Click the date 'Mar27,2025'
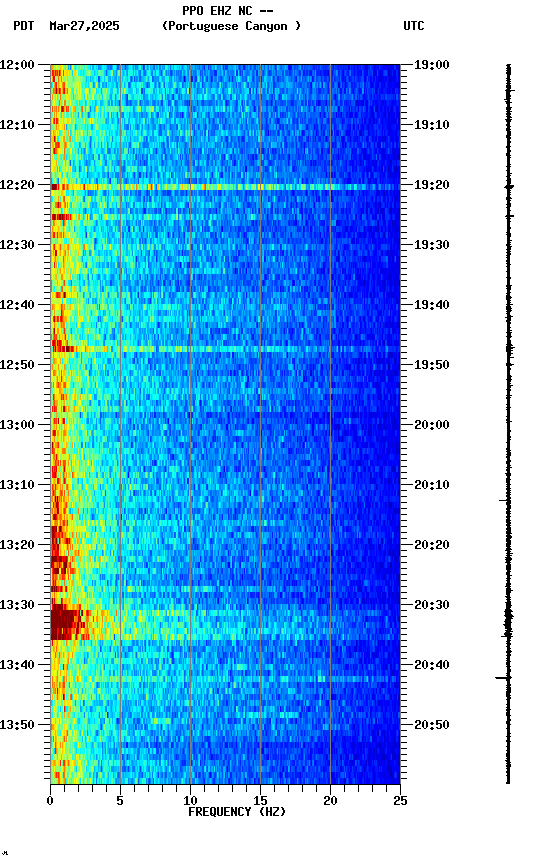This screenshot has height=864, width=552. 84,26
